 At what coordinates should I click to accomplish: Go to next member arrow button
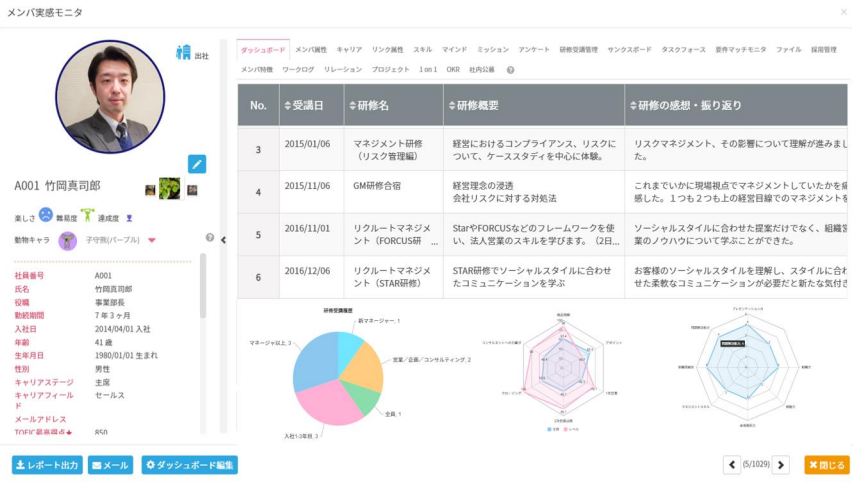click(781, 465)
